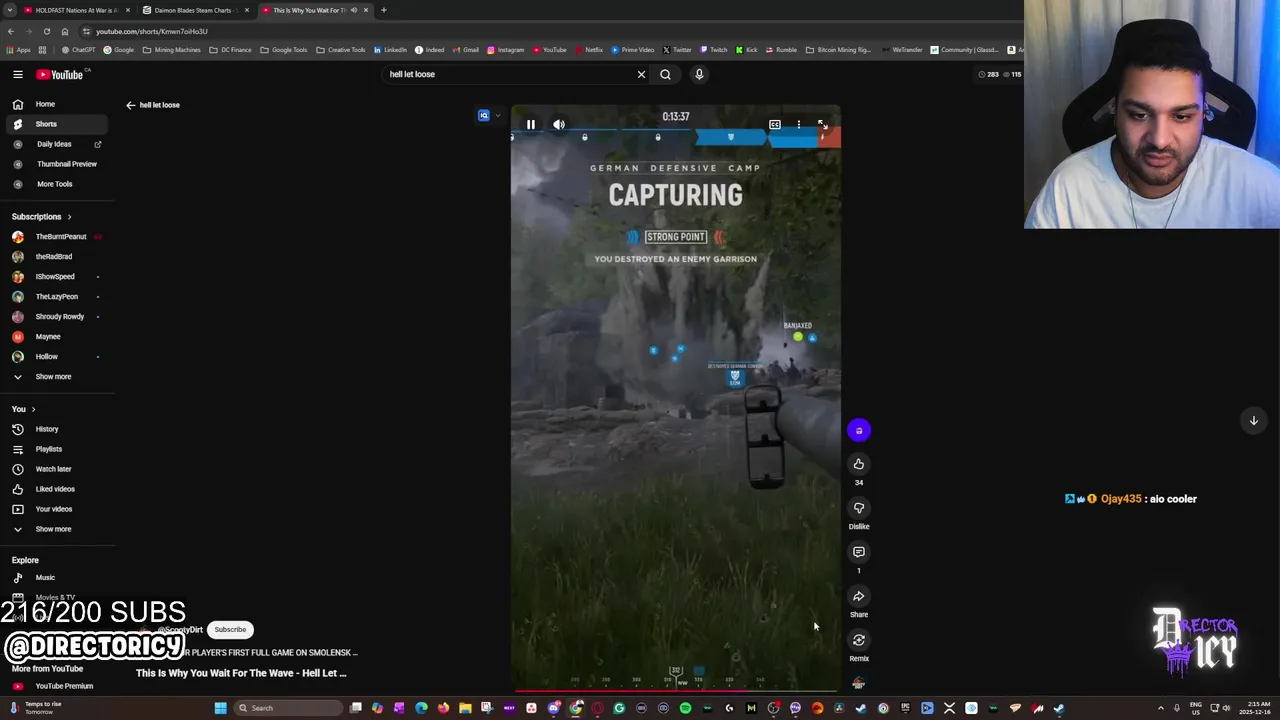This screenshot has width=1280, height=720.
Task: Click the taskbar Search box
Action: 288,708
